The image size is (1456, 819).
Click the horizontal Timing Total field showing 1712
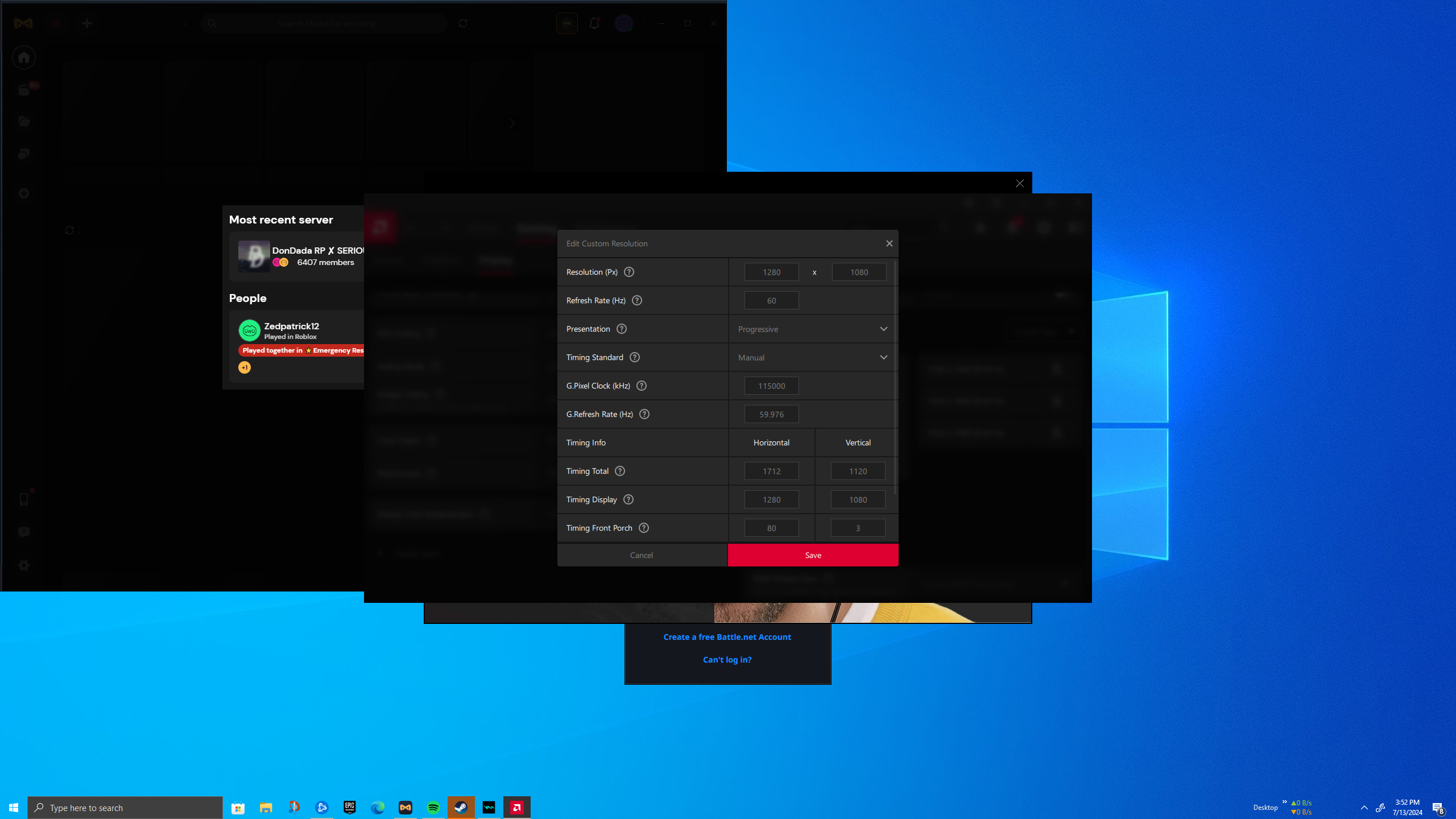(771, 471)
